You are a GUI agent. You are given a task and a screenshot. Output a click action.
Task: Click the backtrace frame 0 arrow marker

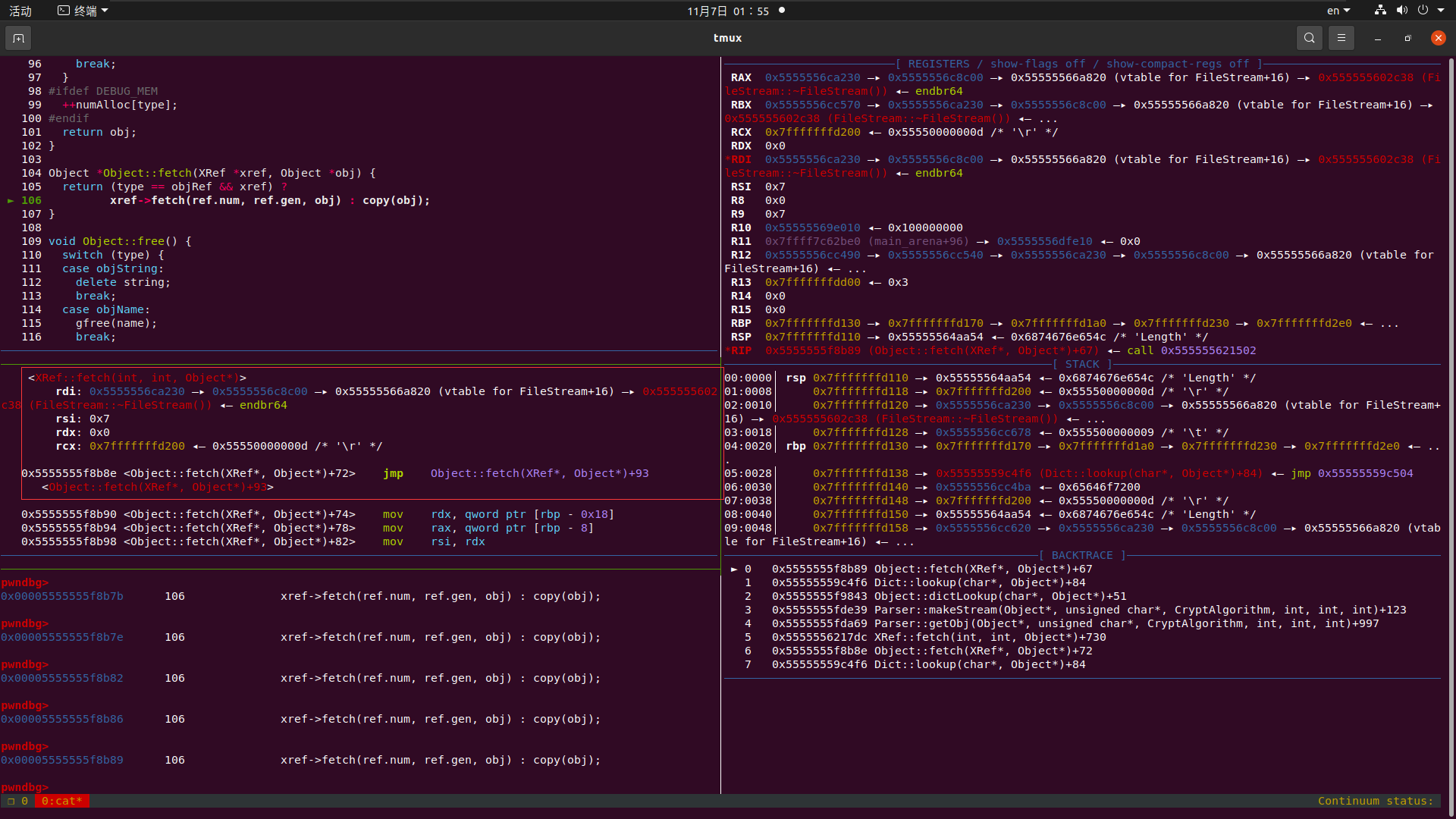pos(734,570)
